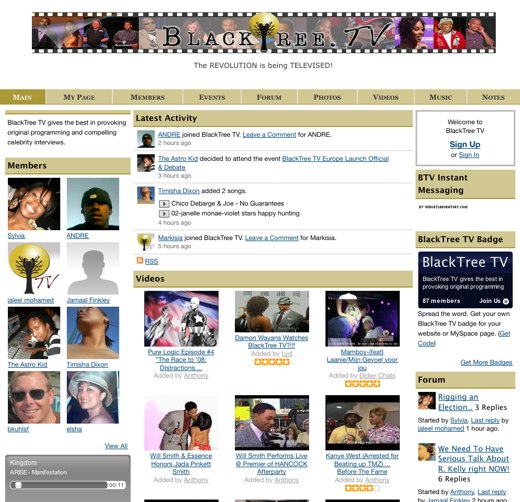Play janelle monae-violet stars song

tap(164, 213)
